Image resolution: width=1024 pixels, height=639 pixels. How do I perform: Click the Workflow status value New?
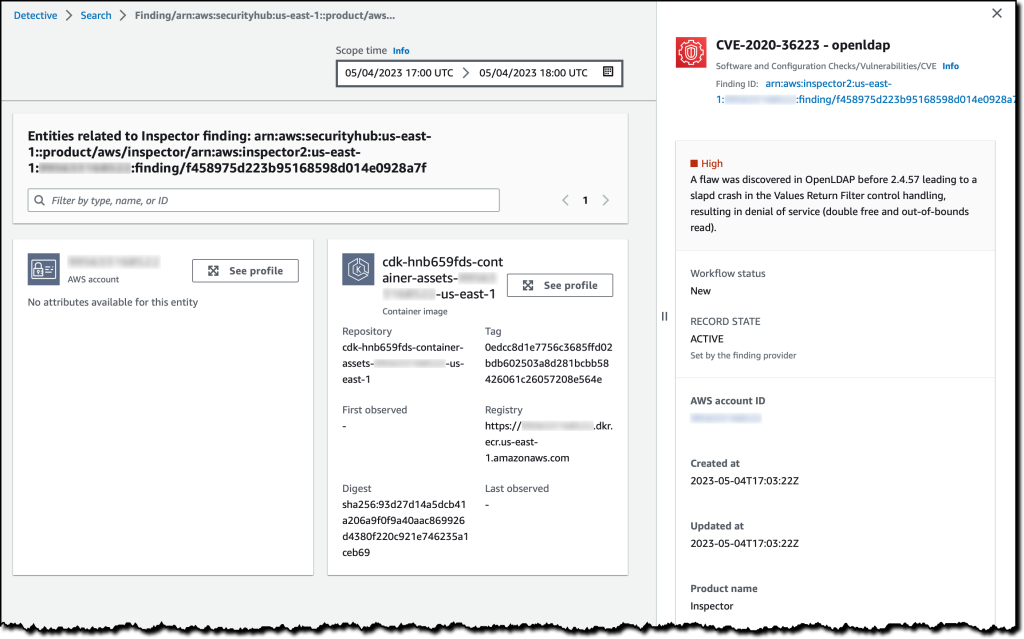coord(700,291)
